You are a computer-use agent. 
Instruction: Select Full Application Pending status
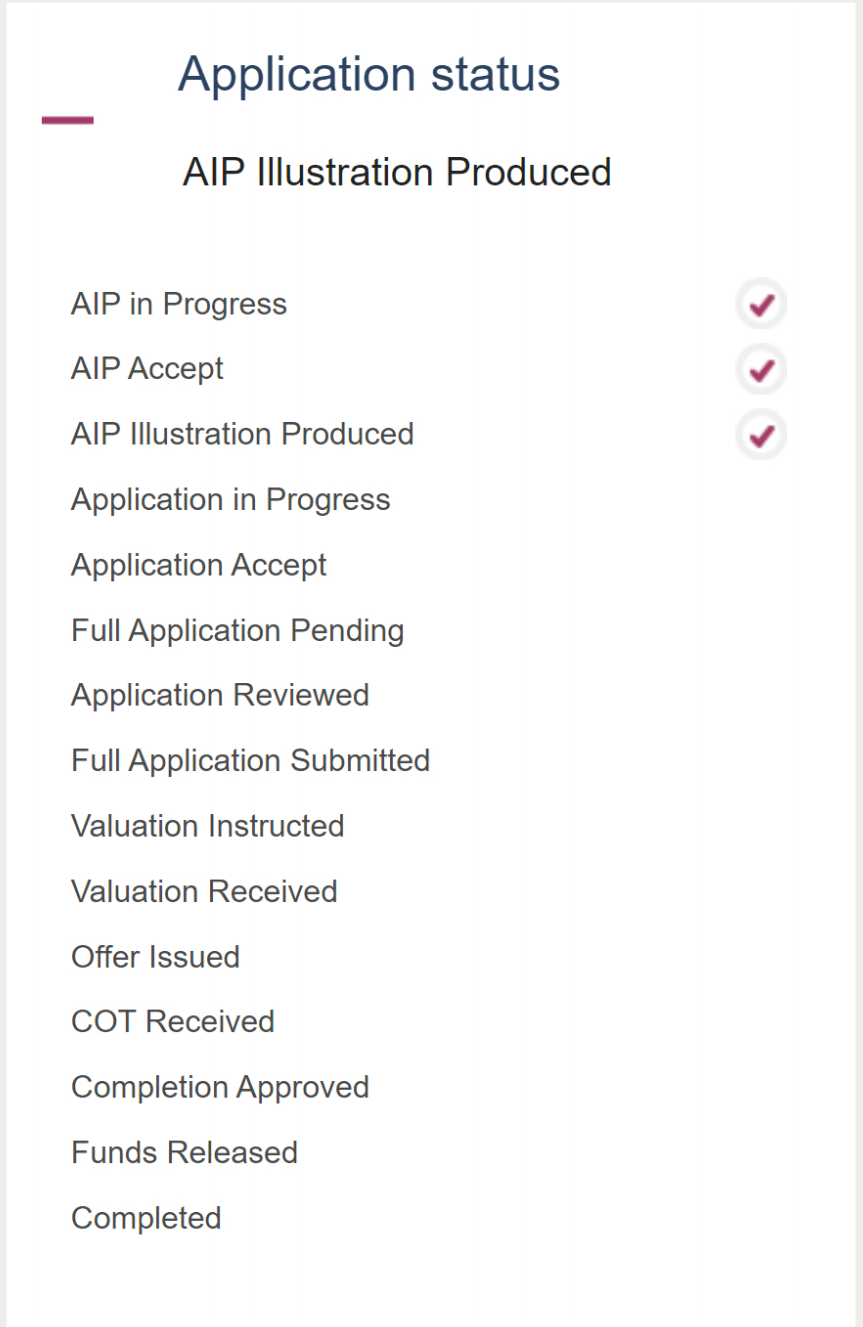[x=238, y=630]
